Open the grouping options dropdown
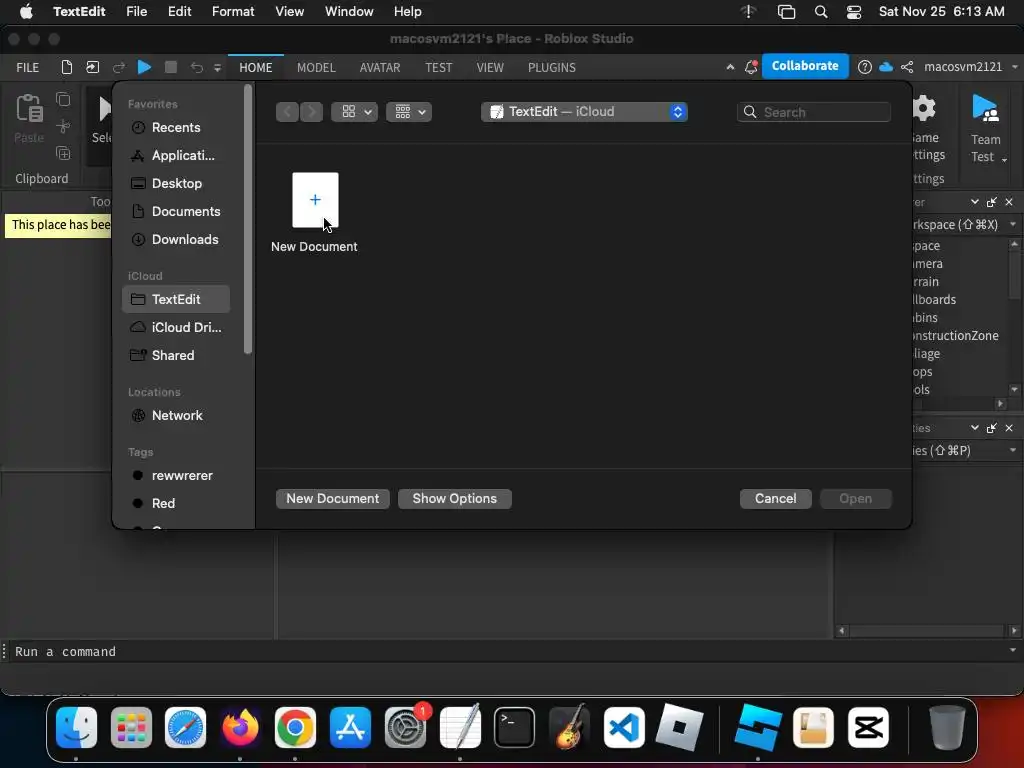Viewport: 1024px width, 768px height. coord(409,112)
